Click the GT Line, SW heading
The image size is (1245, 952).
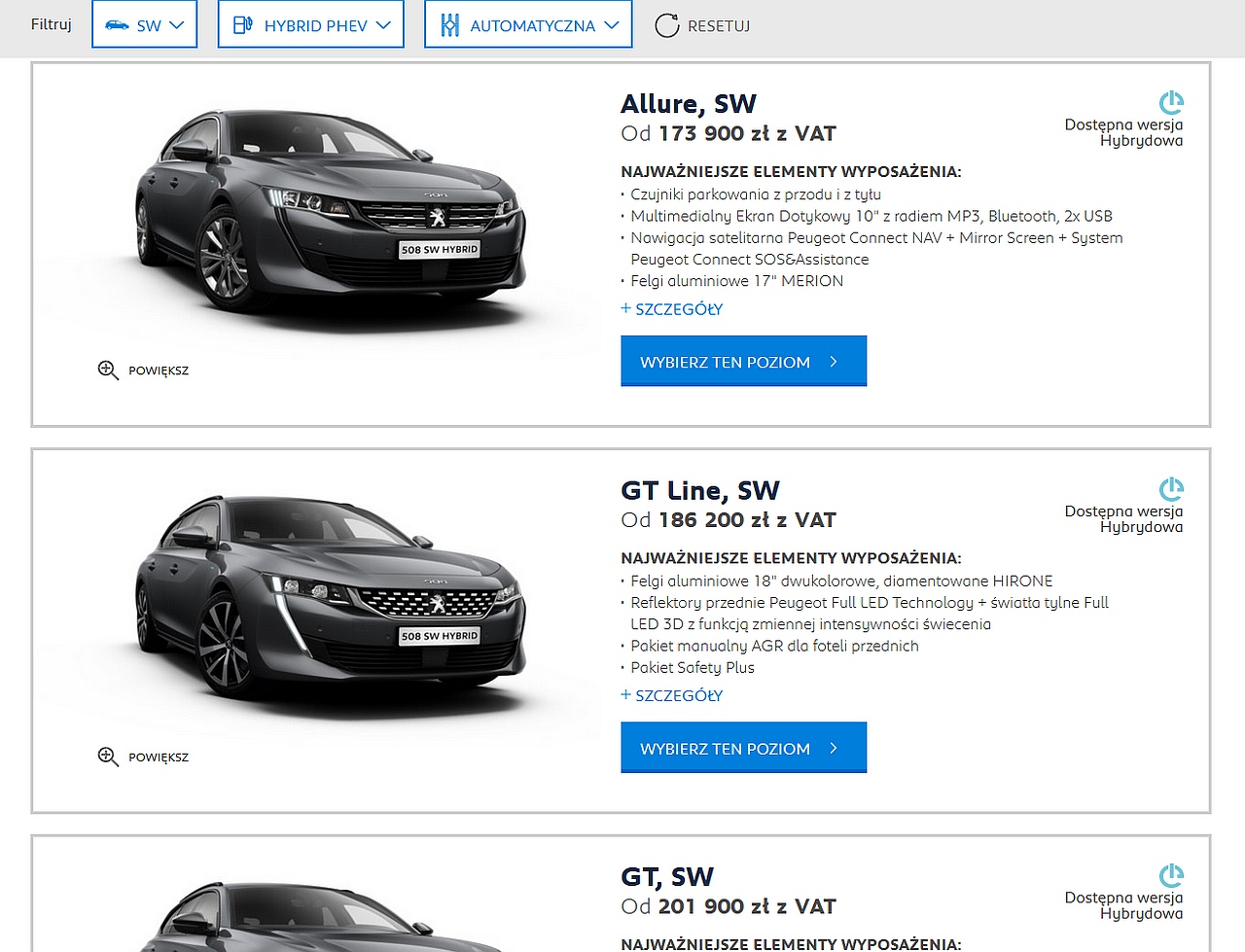[700, 490]
